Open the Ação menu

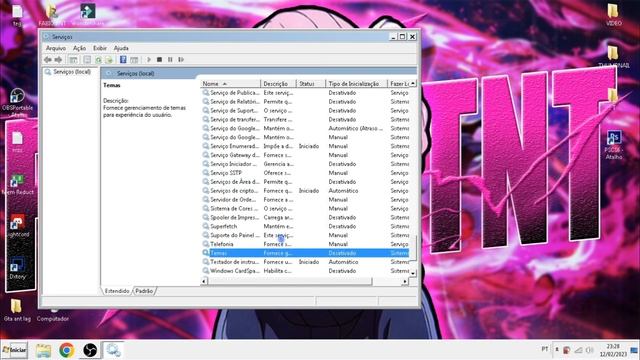pos(79,48)
